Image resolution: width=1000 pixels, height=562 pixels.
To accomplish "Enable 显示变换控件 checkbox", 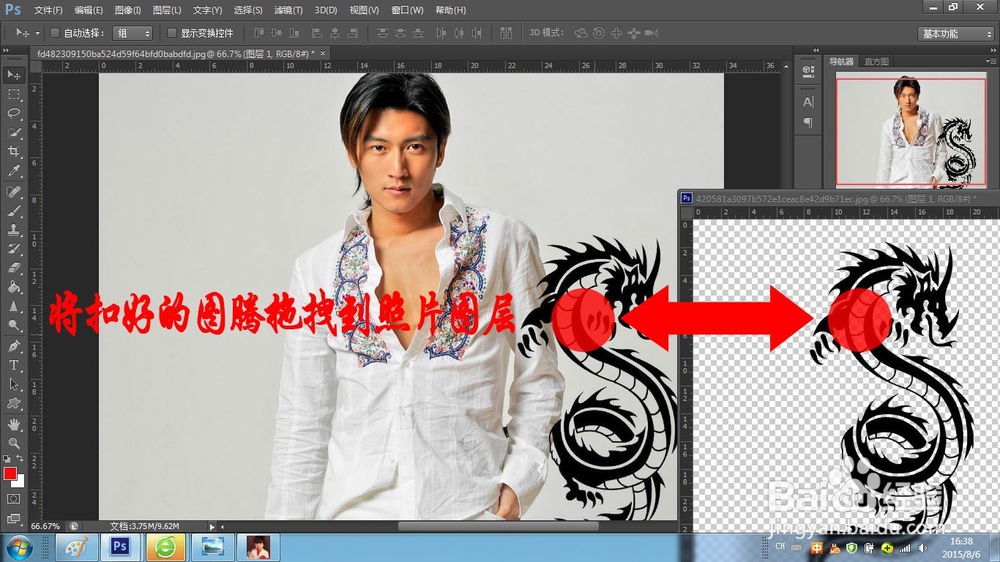I will (x=172, y=33).
